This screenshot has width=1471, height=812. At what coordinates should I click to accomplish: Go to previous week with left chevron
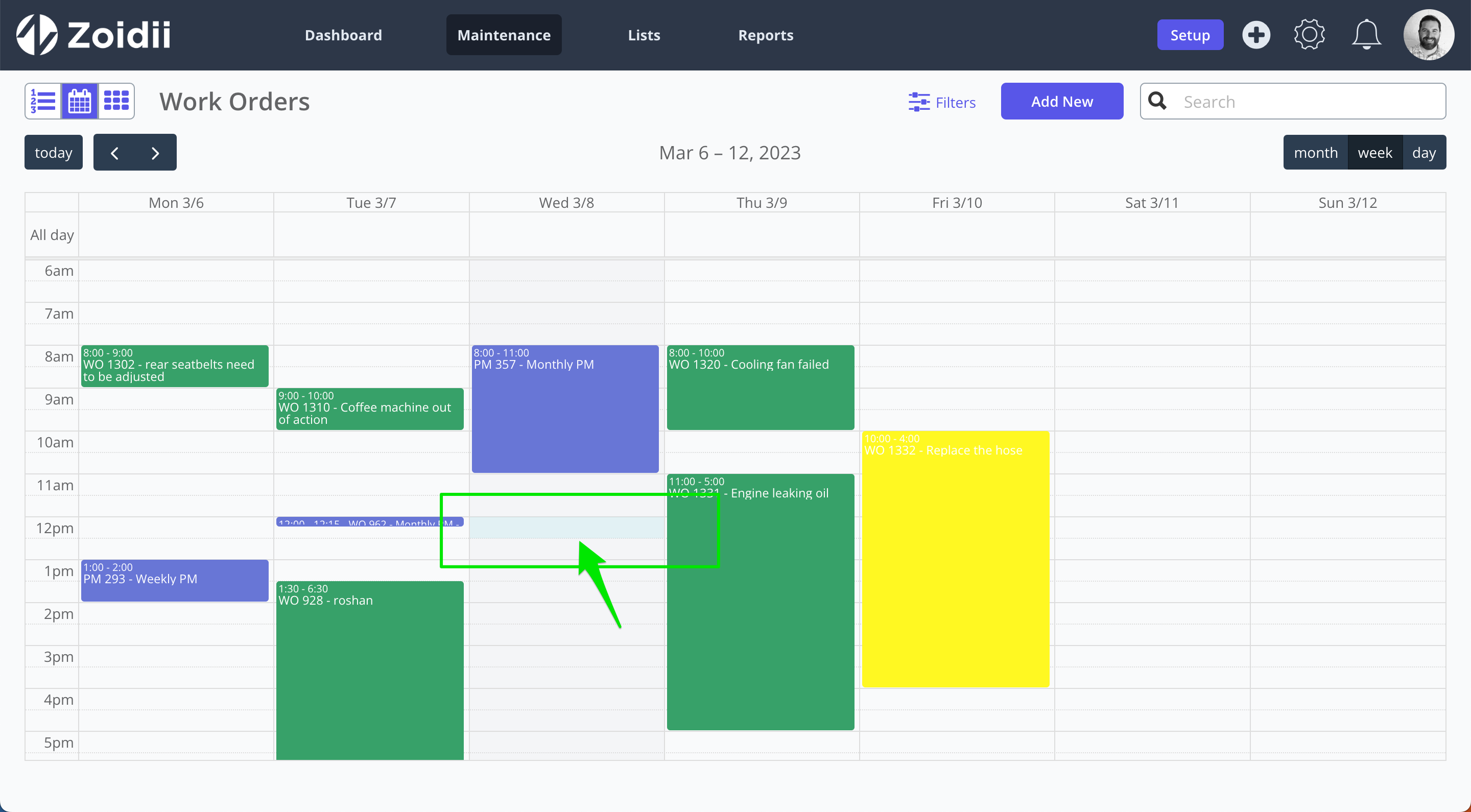114,152
